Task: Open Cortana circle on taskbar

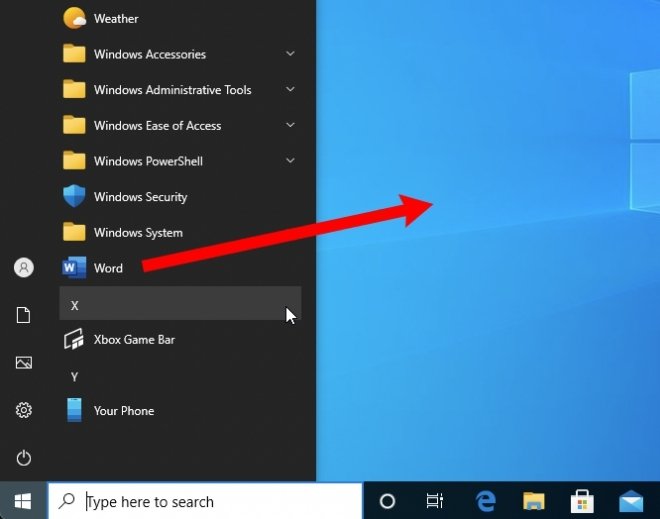Action: (387, 501)
